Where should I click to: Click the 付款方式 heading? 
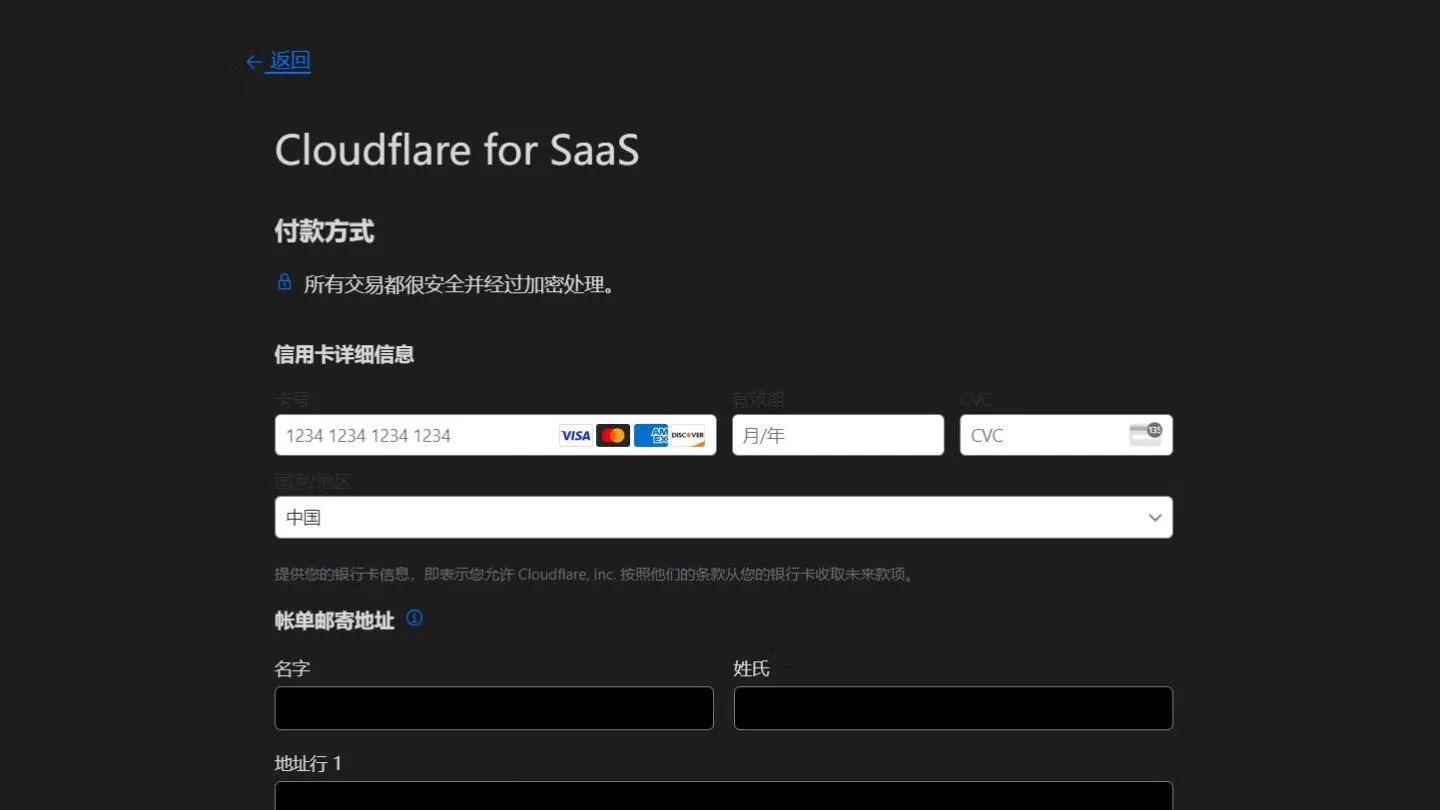(x=324, y=232)
